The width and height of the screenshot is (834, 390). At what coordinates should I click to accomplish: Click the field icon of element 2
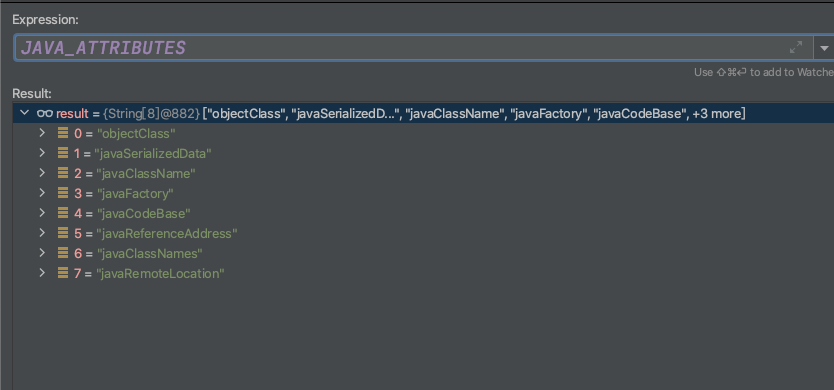click(x=63, y=173)
